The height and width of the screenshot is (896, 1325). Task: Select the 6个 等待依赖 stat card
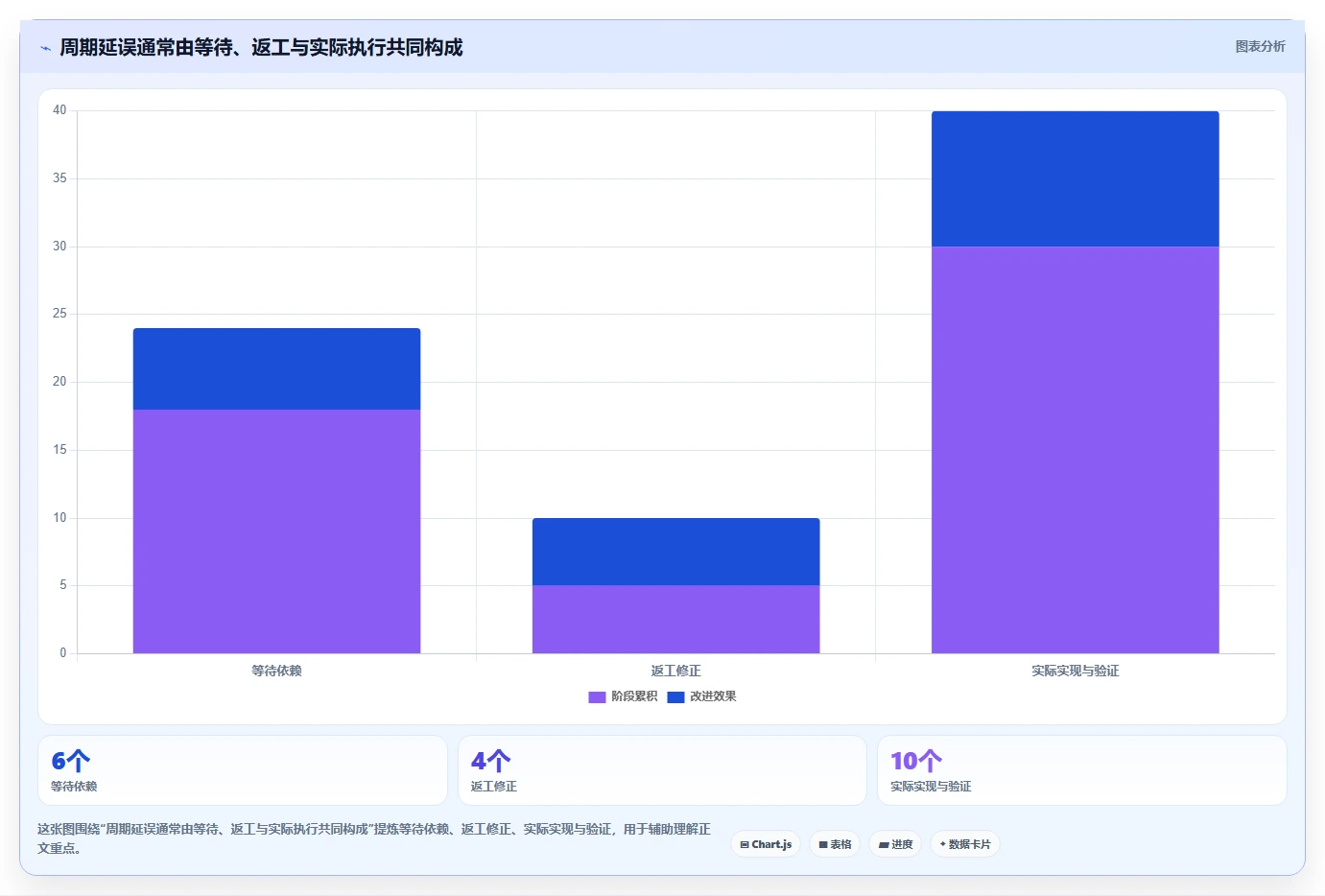pyautogui.click(x=243, y=770)
